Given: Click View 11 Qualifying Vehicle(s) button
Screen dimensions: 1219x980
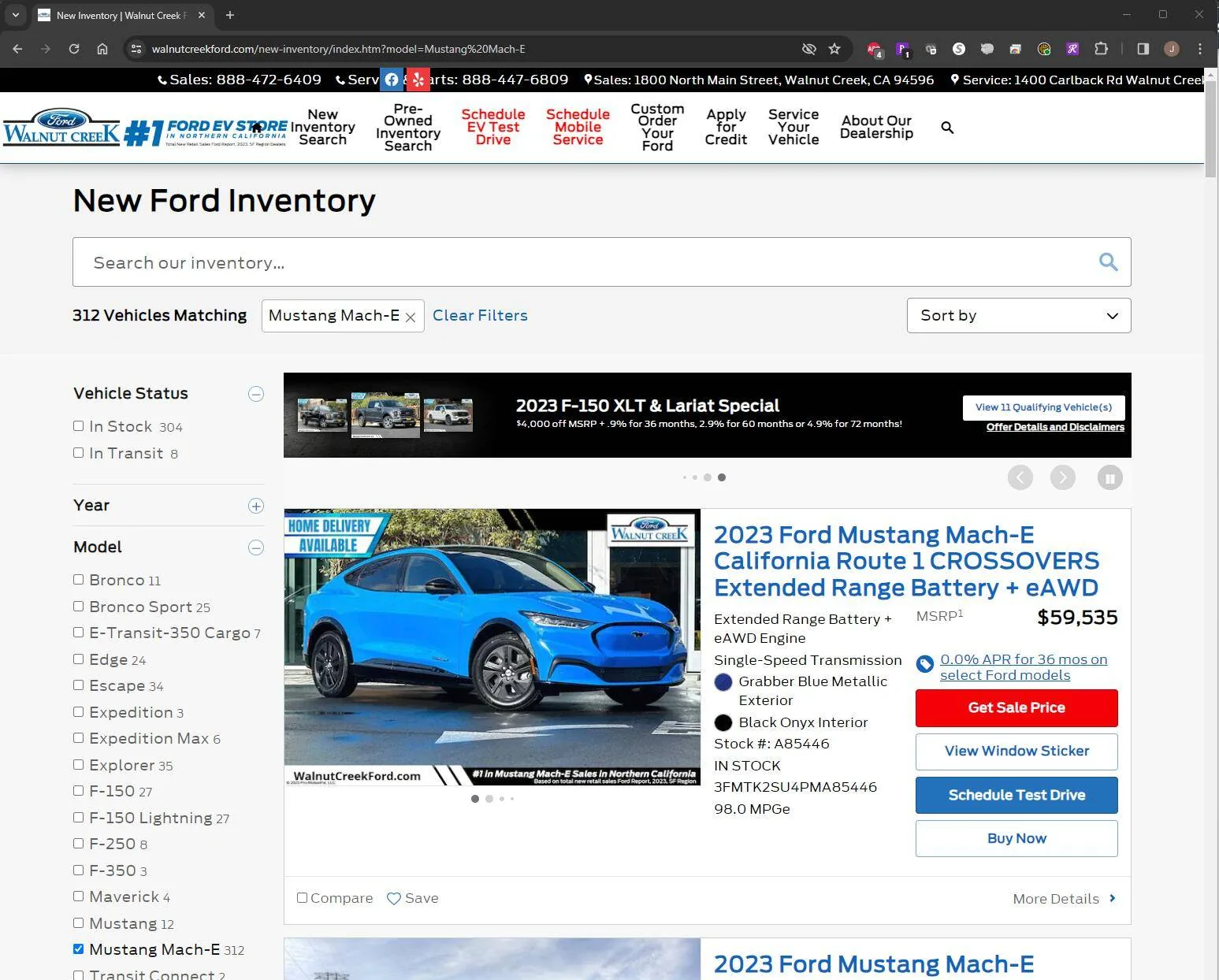Looking at the screenshot, I should pos(1043,407).
